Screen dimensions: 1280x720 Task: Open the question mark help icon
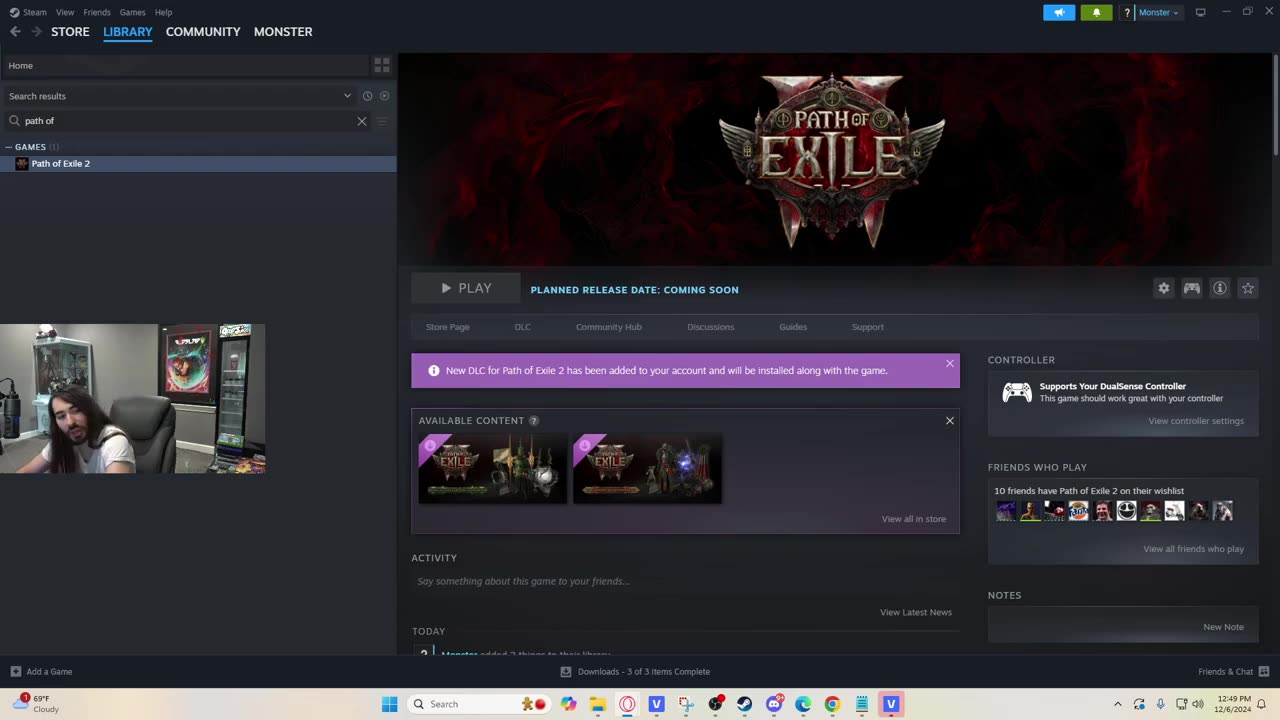tap(1127, 12)
